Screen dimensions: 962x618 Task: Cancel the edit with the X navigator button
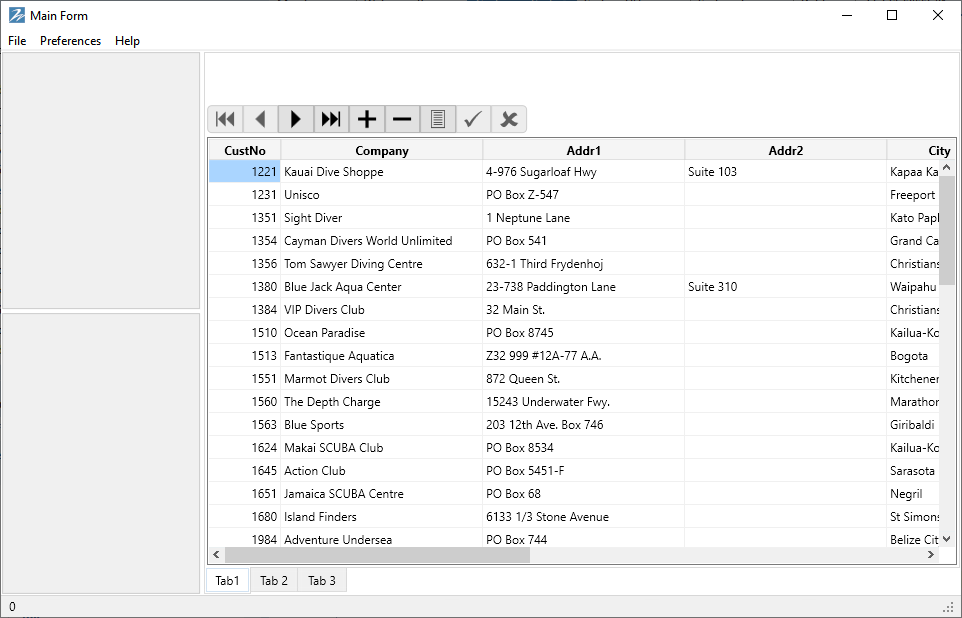[x=509, y=119]
